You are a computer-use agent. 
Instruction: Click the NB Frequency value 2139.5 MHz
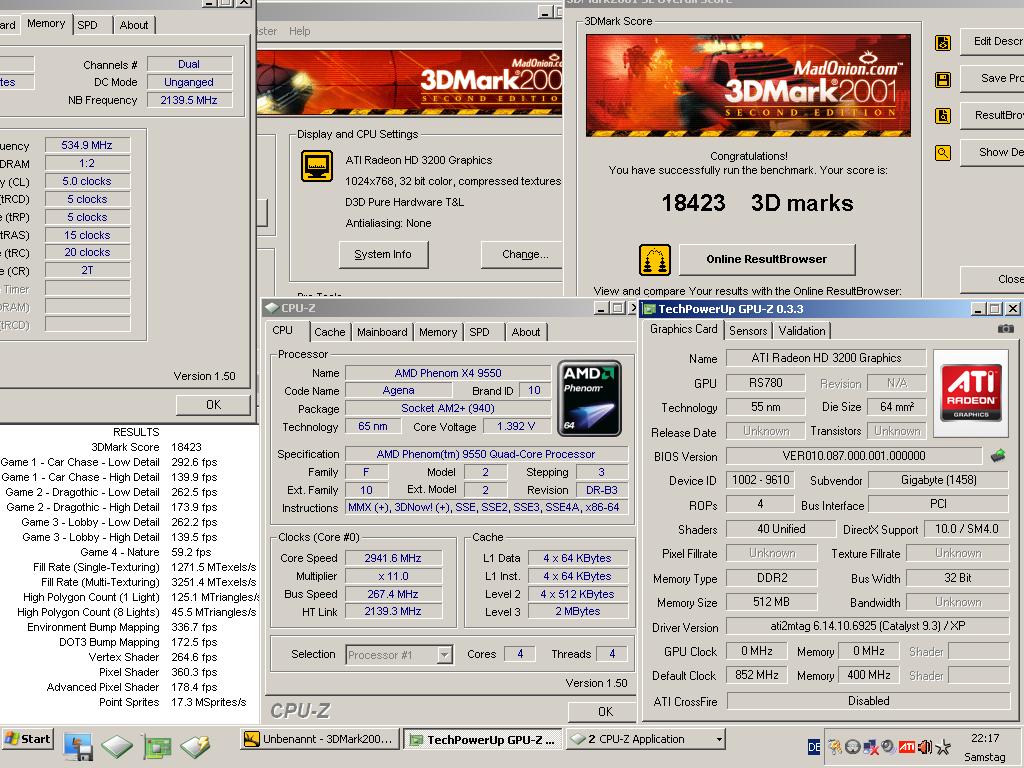click(189, 100)
